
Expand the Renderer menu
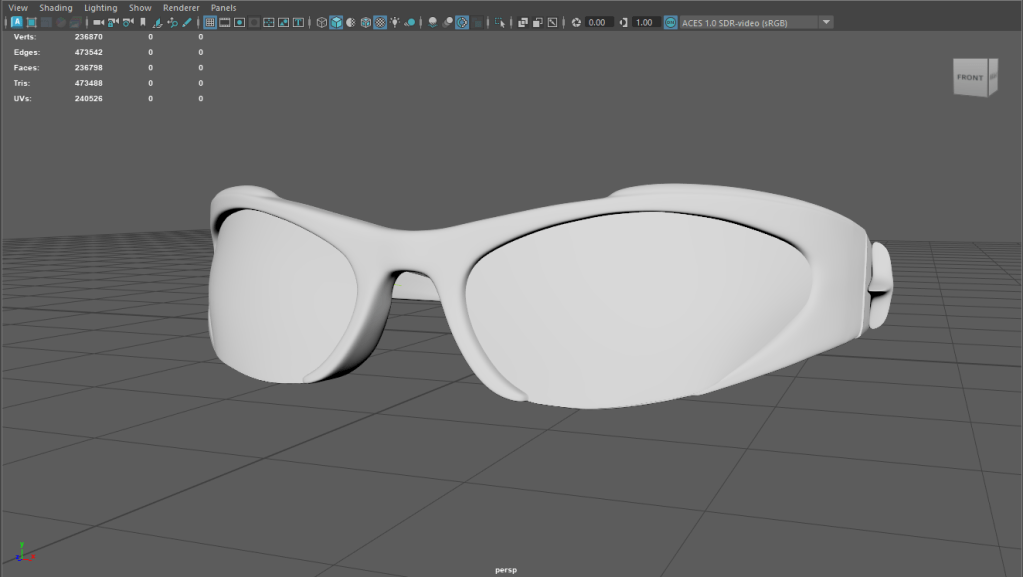[x=181, y=8]
